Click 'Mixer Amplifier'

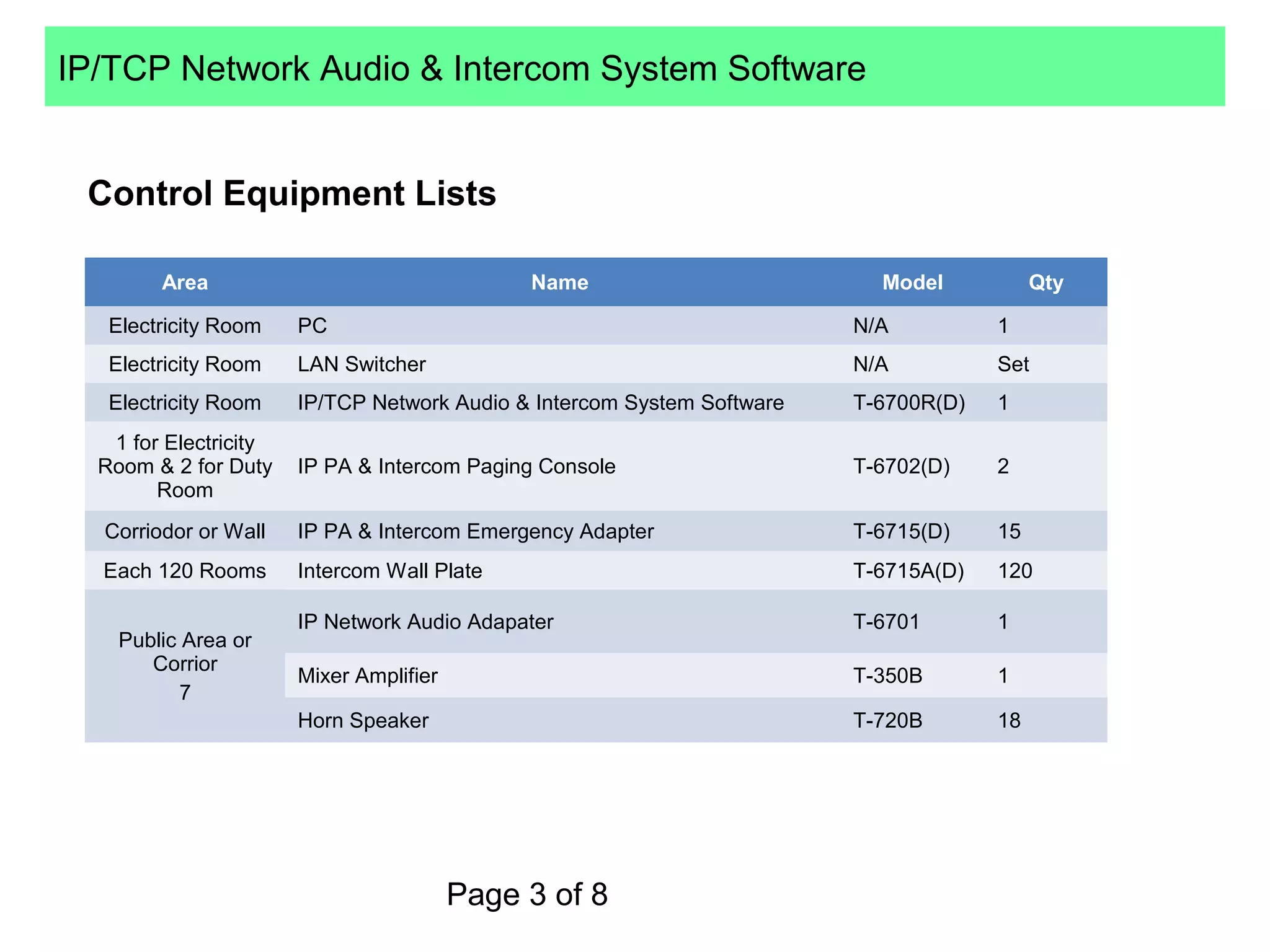point(368,676)
